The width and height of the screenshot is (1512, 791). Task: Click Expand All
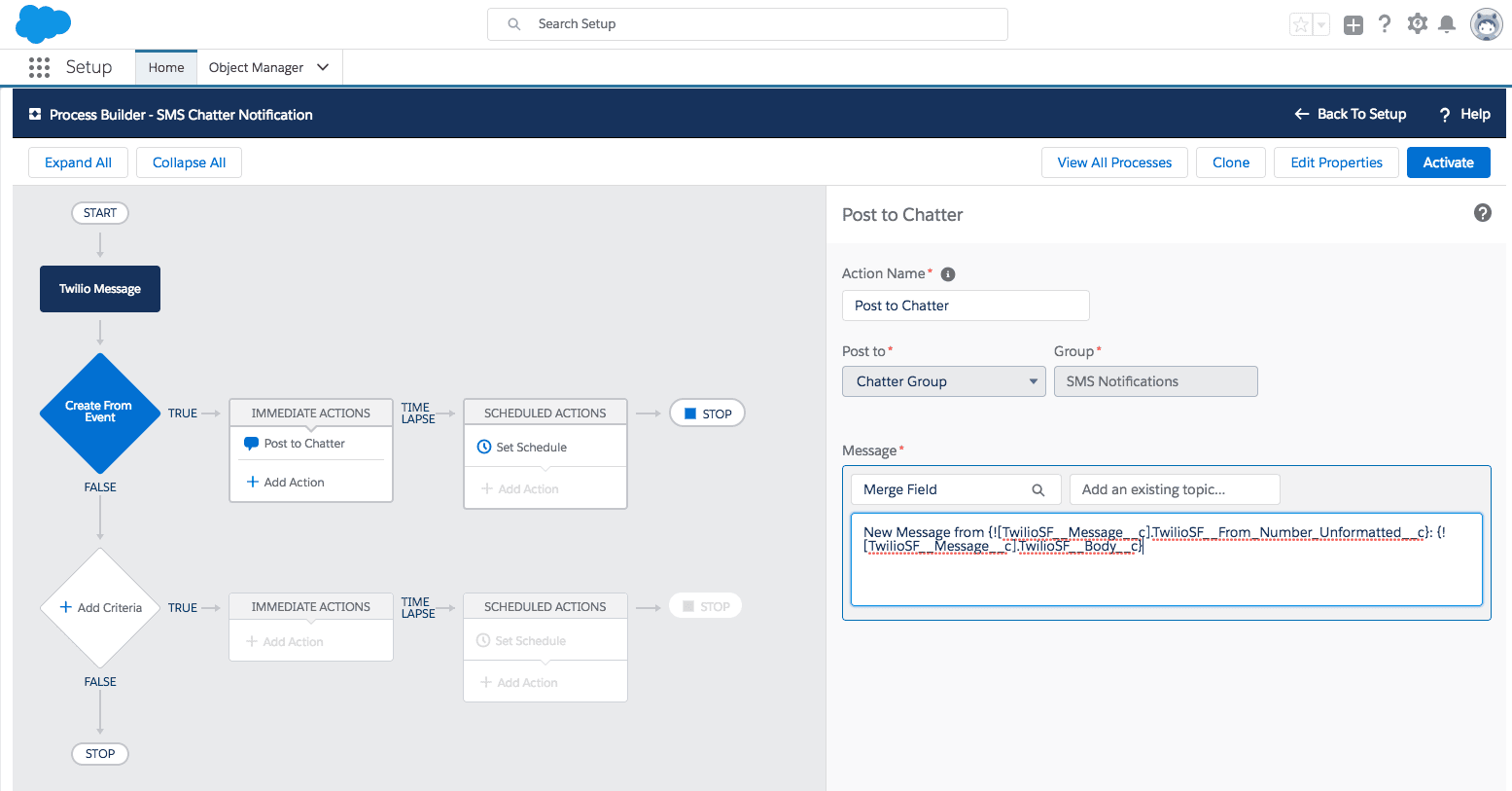tap(78, 162)
